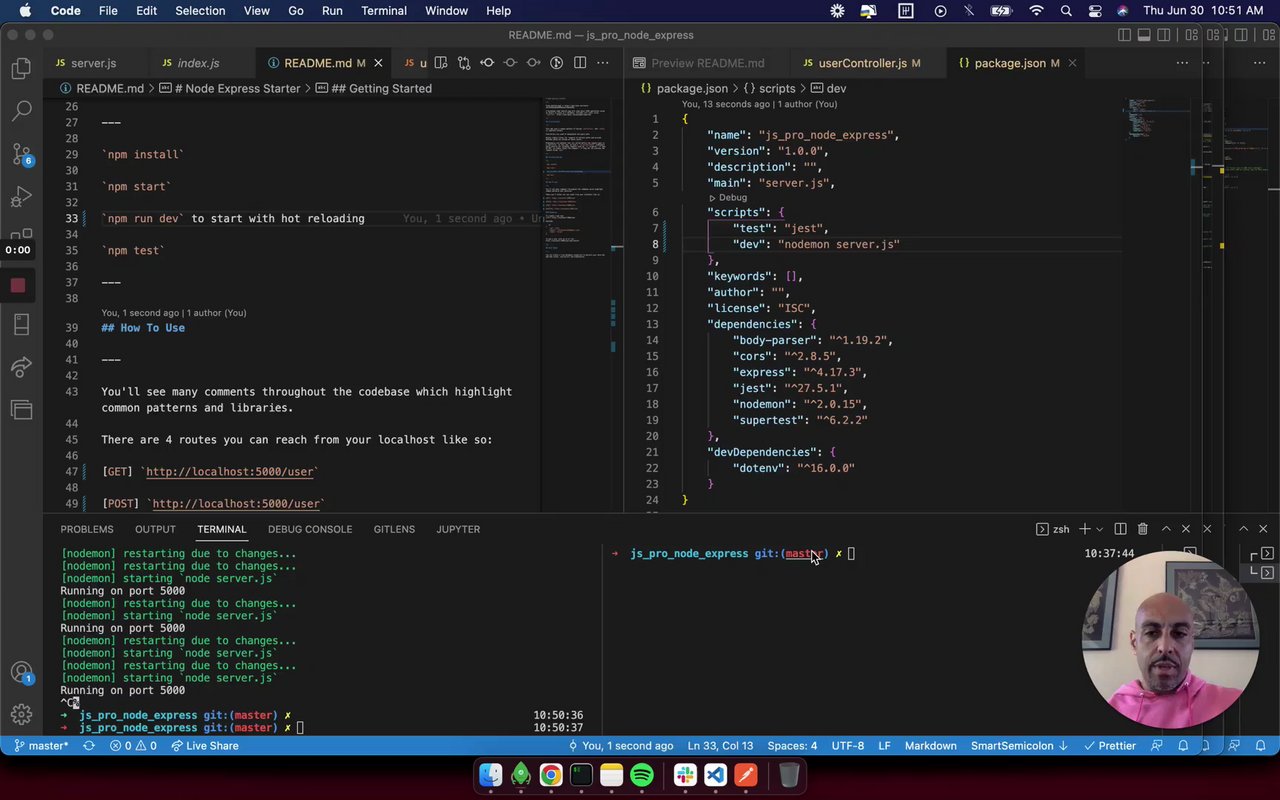Split the README.md editor to the right

[x=579, y=63]
